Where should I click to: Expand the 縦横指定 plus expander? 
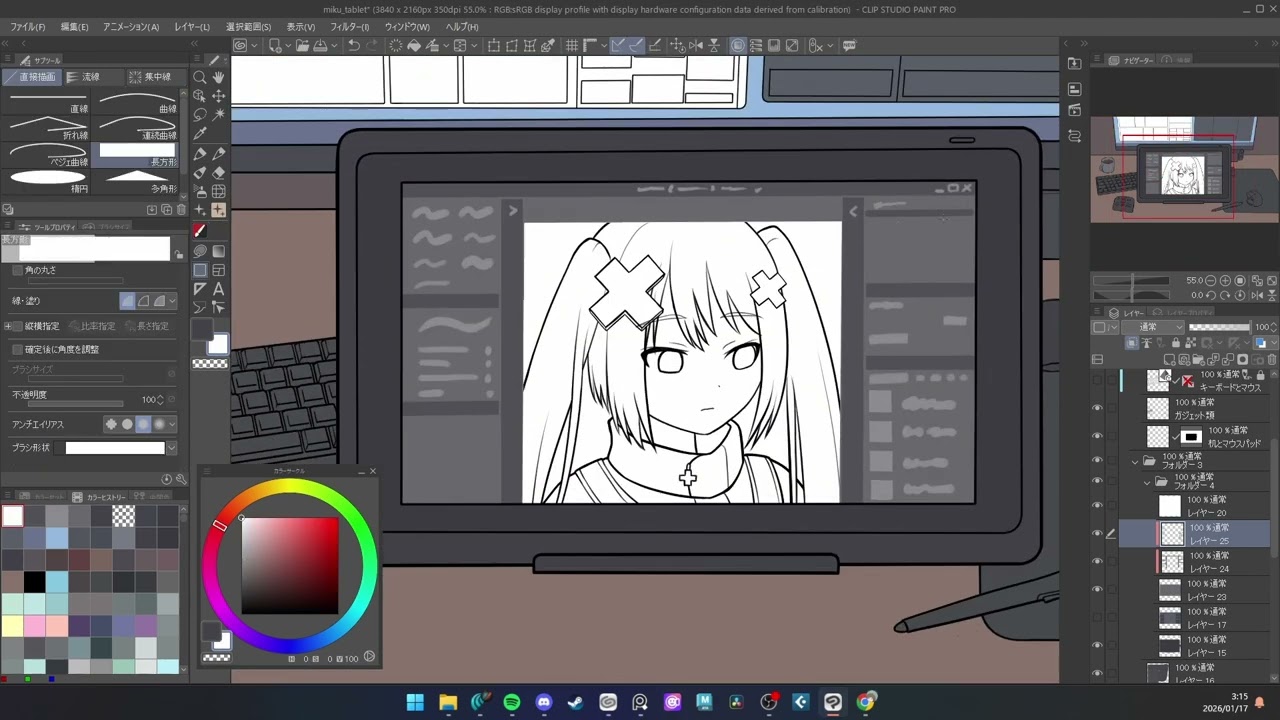coord(8,326)
